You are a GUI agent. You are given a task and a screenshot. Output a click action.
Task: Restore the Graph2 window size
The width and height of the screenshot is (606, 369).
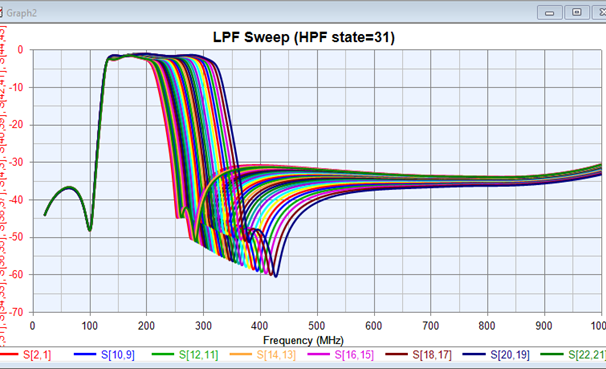pyautogui.click(x=576, y=13)
